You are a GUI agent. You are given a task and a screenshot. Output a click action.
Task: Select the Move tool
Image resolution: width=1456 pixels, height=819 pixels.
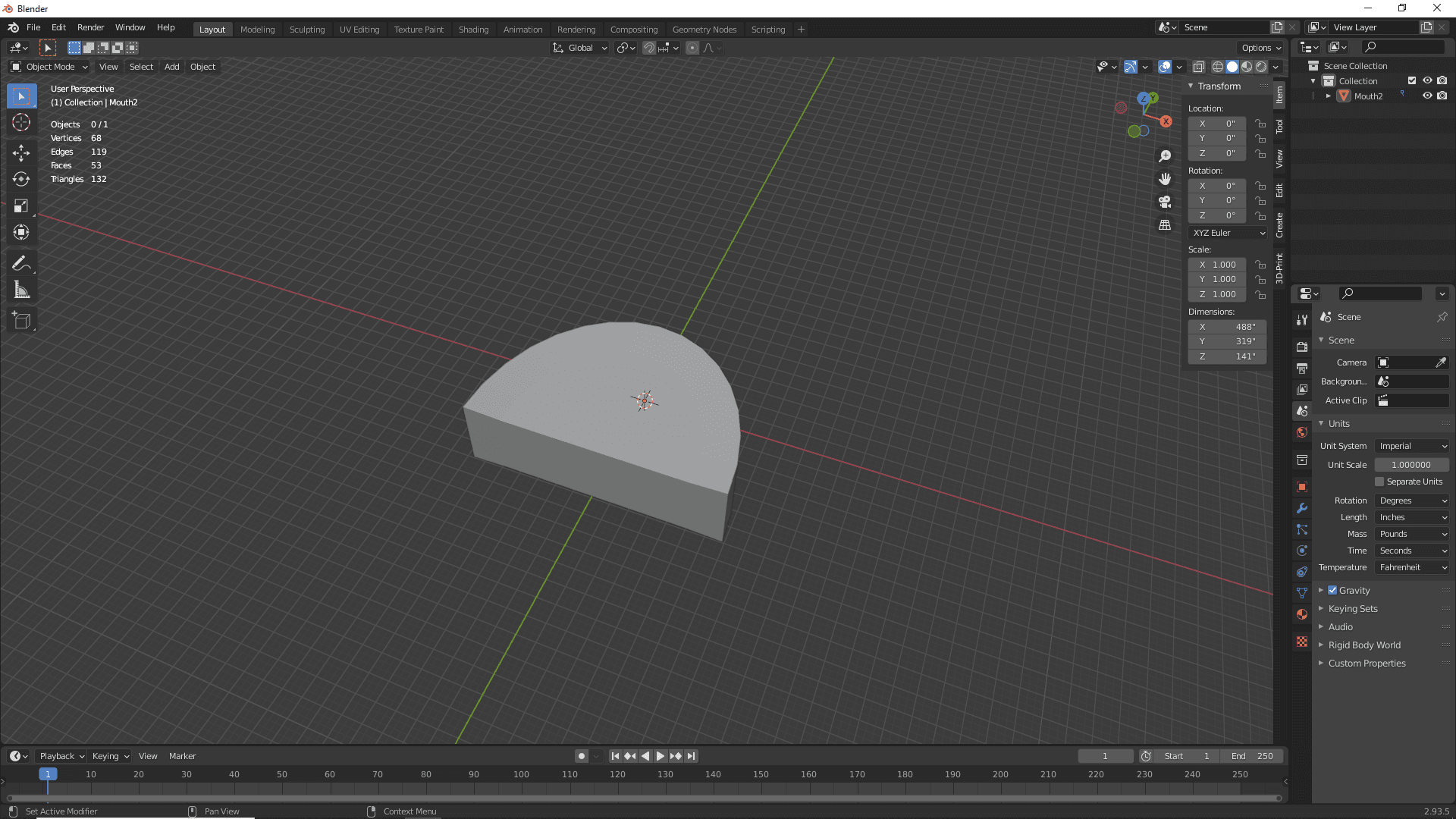click(21, 153)
